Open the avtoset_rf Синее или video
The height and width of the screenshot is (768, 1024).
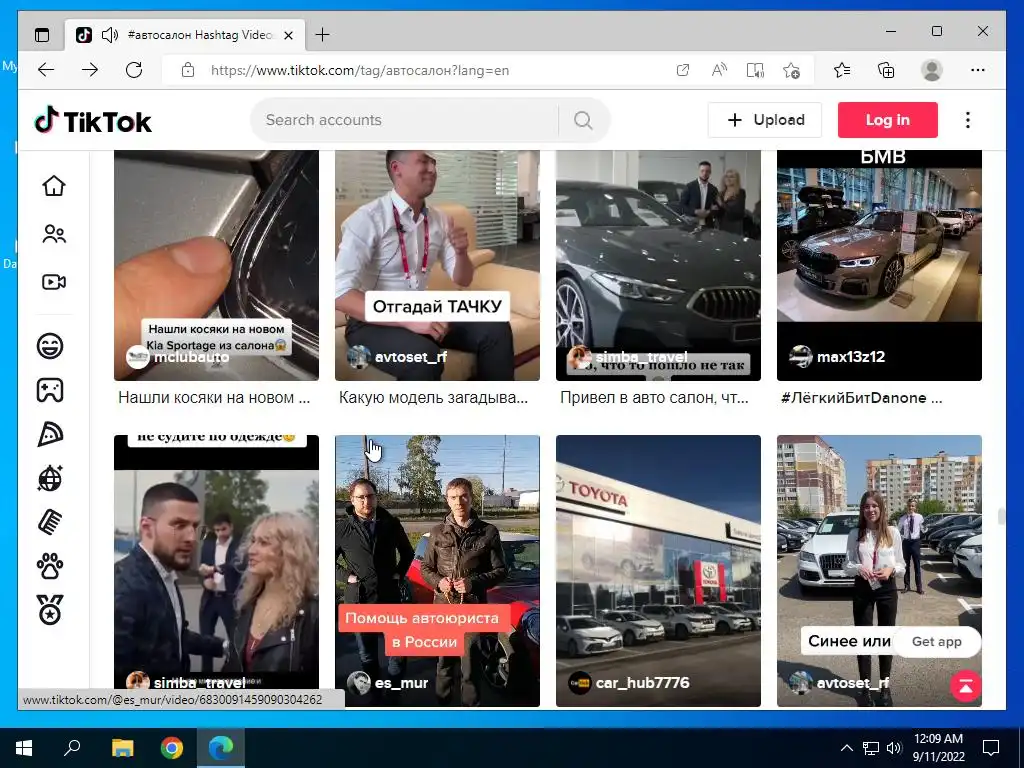pyautogui.click(x=879, y=571)
